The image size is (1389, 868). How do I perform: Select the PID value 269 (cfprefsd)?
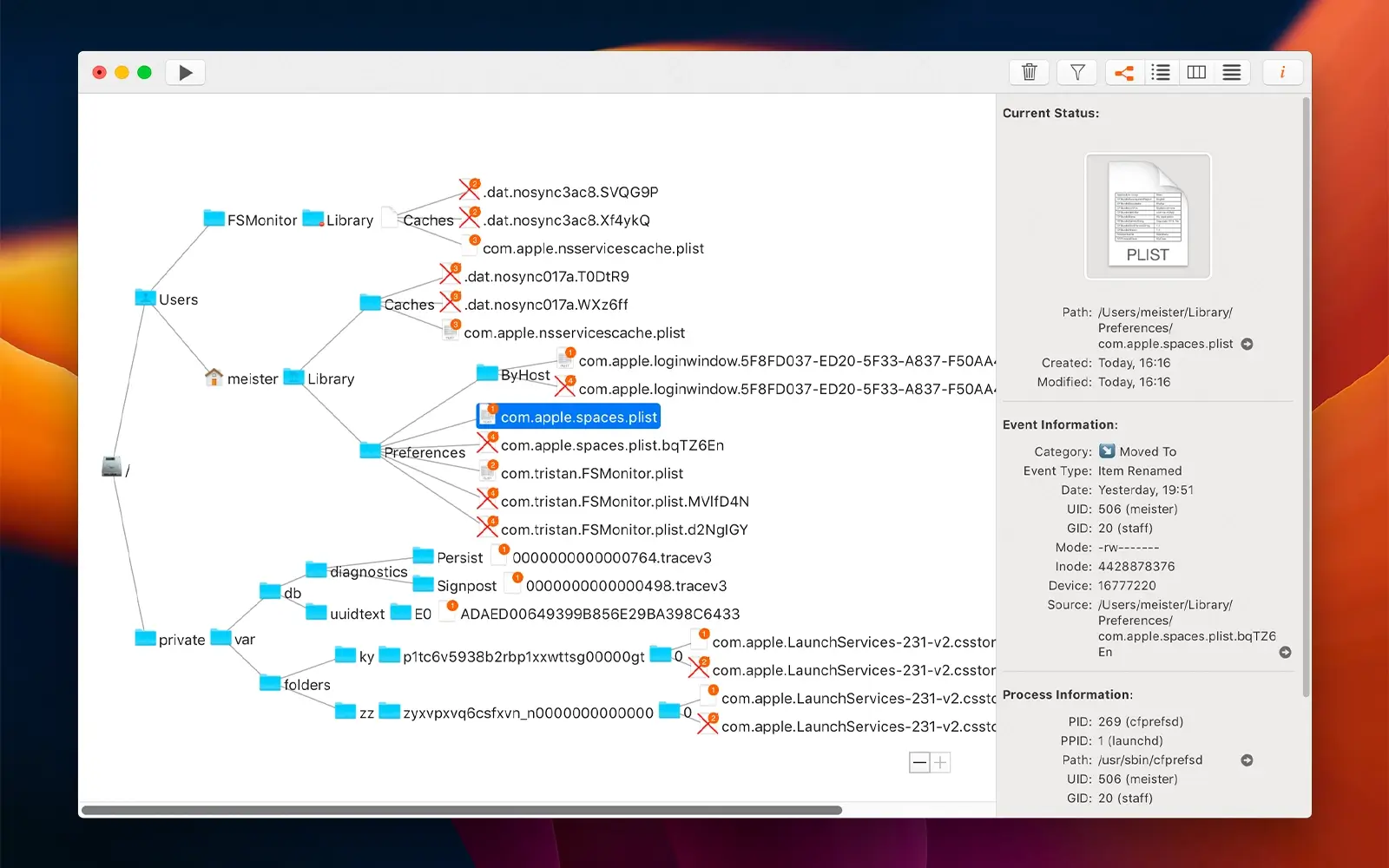tap(1141, 721)
